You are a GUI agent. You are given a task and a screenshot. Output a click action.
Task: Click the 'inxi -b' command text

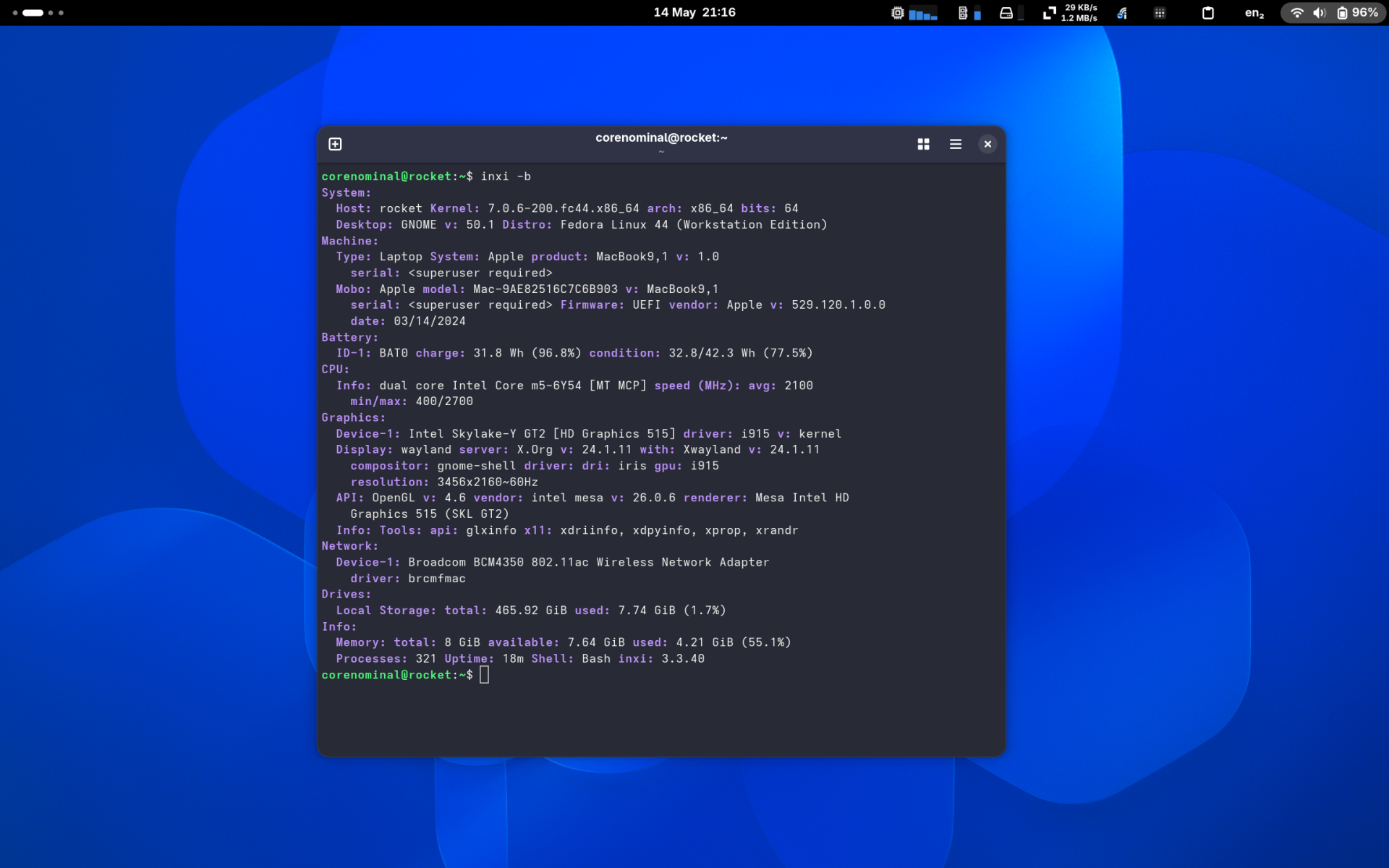pyautogui.click(x=506, y=176)
